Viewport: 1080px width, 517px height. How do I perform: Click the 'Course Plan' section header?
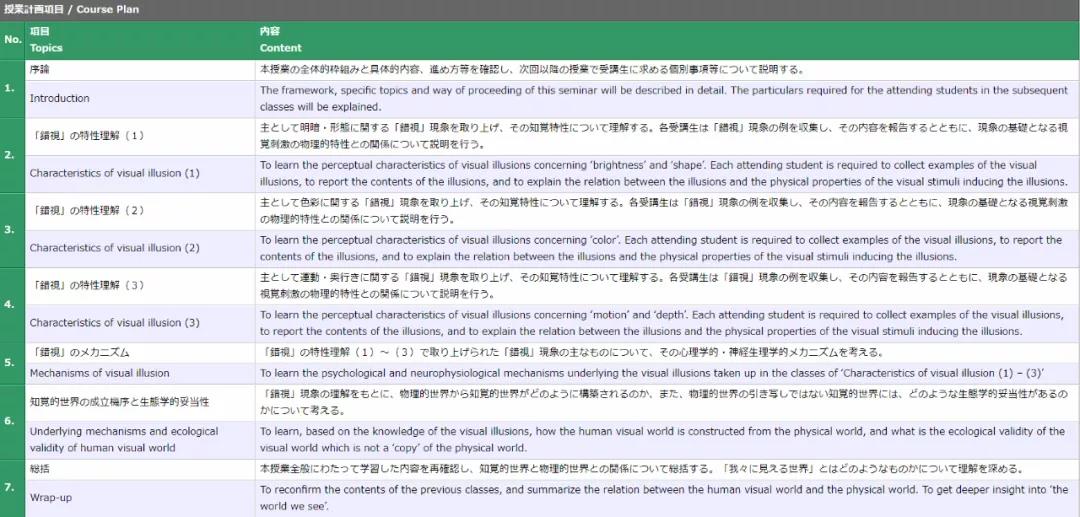tap(540, 10)
